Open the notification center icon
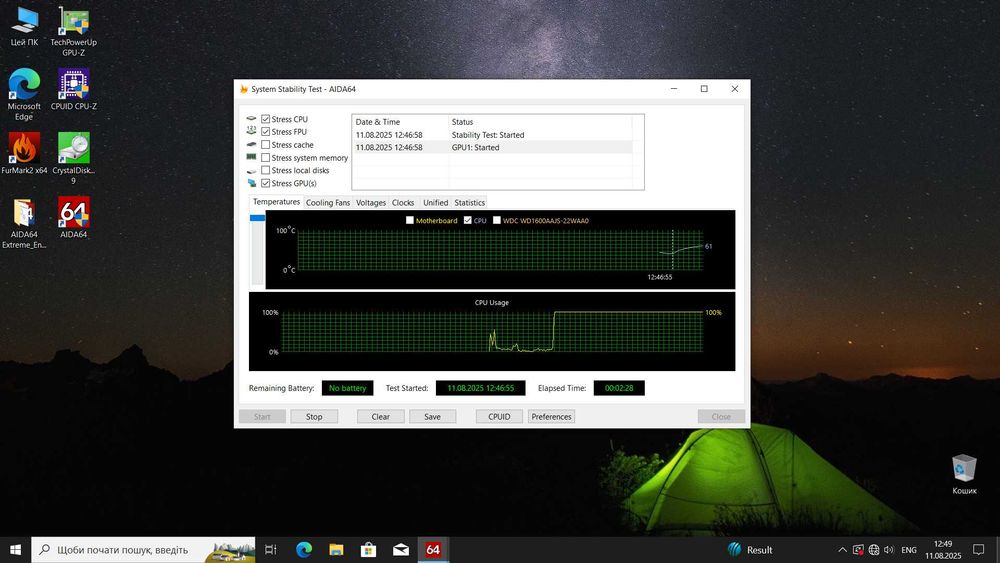This screenshot has width=1000, height=563. pos(978,550)
